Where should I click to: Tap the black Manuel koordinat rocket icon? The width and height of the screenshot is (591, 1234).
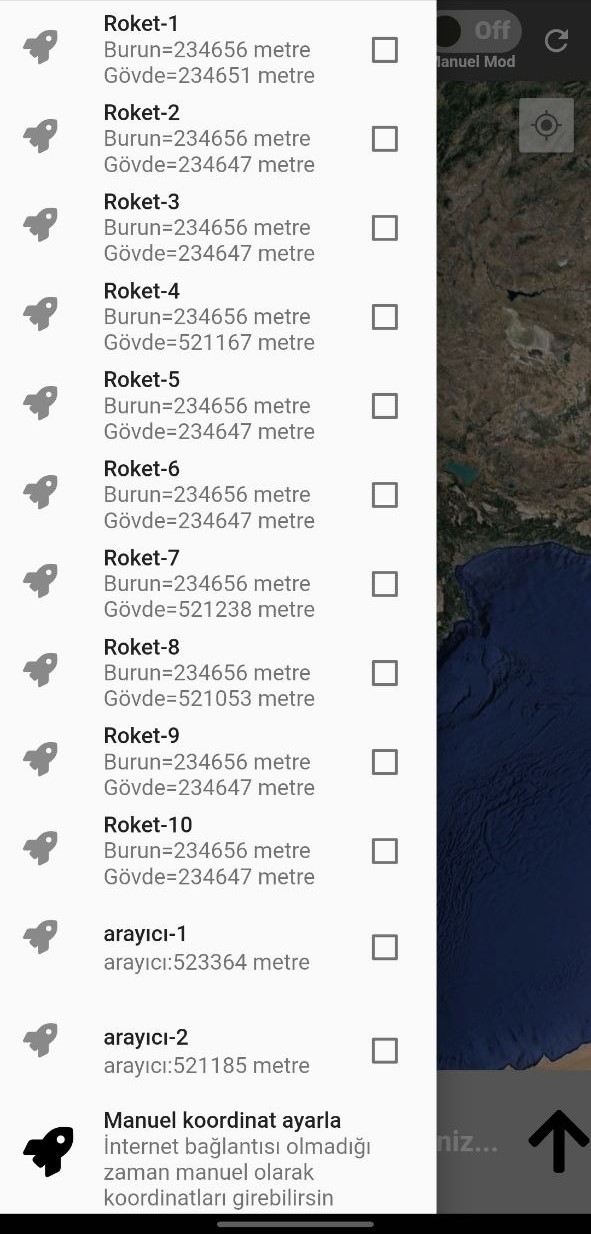[46, 1150]
